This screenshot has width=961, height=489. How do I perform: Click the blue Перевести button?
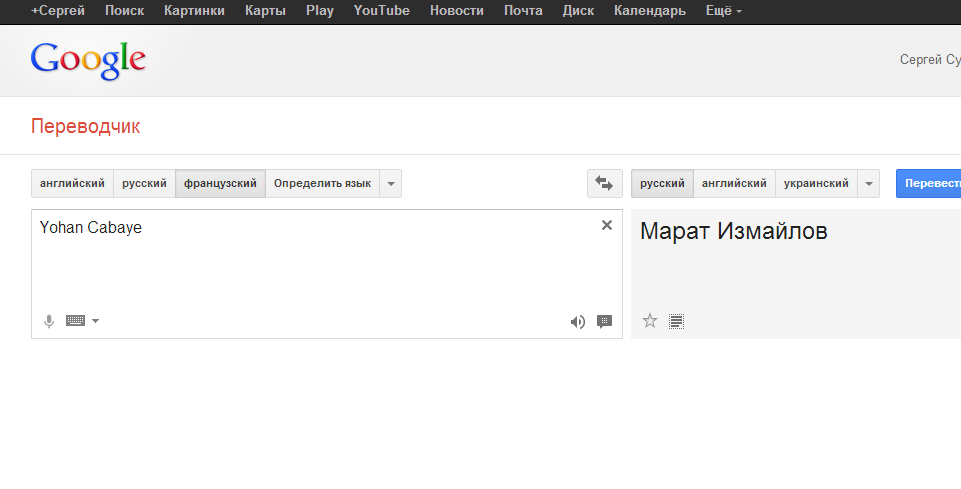(929, 183)
